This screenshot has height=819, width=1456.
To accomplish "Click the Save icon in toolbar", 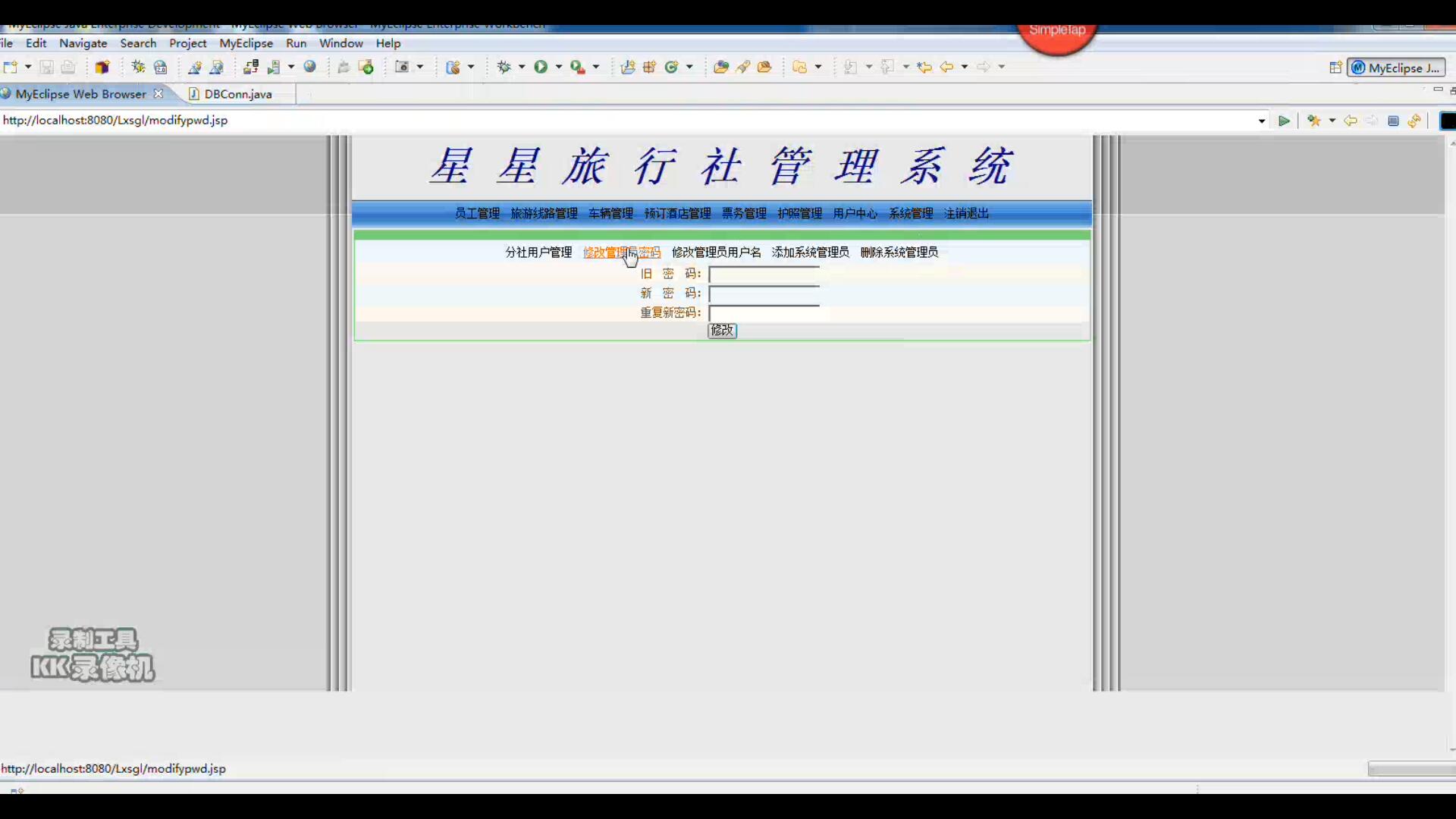I will coord(46,67).
